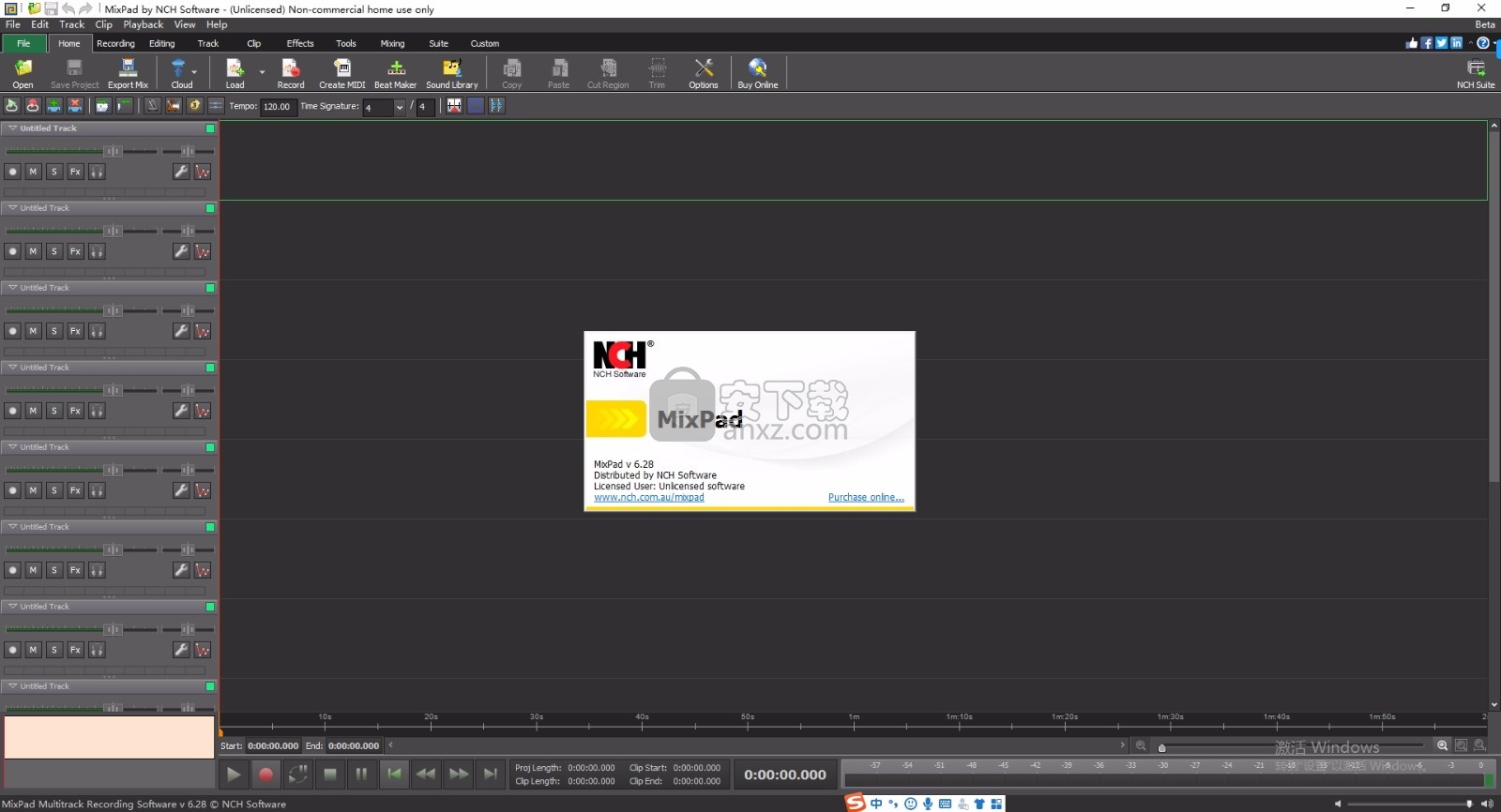The image size is (1501, 812).
Task: Open the Options dialog
Action: pyautogui.click(x=704, y=73)
